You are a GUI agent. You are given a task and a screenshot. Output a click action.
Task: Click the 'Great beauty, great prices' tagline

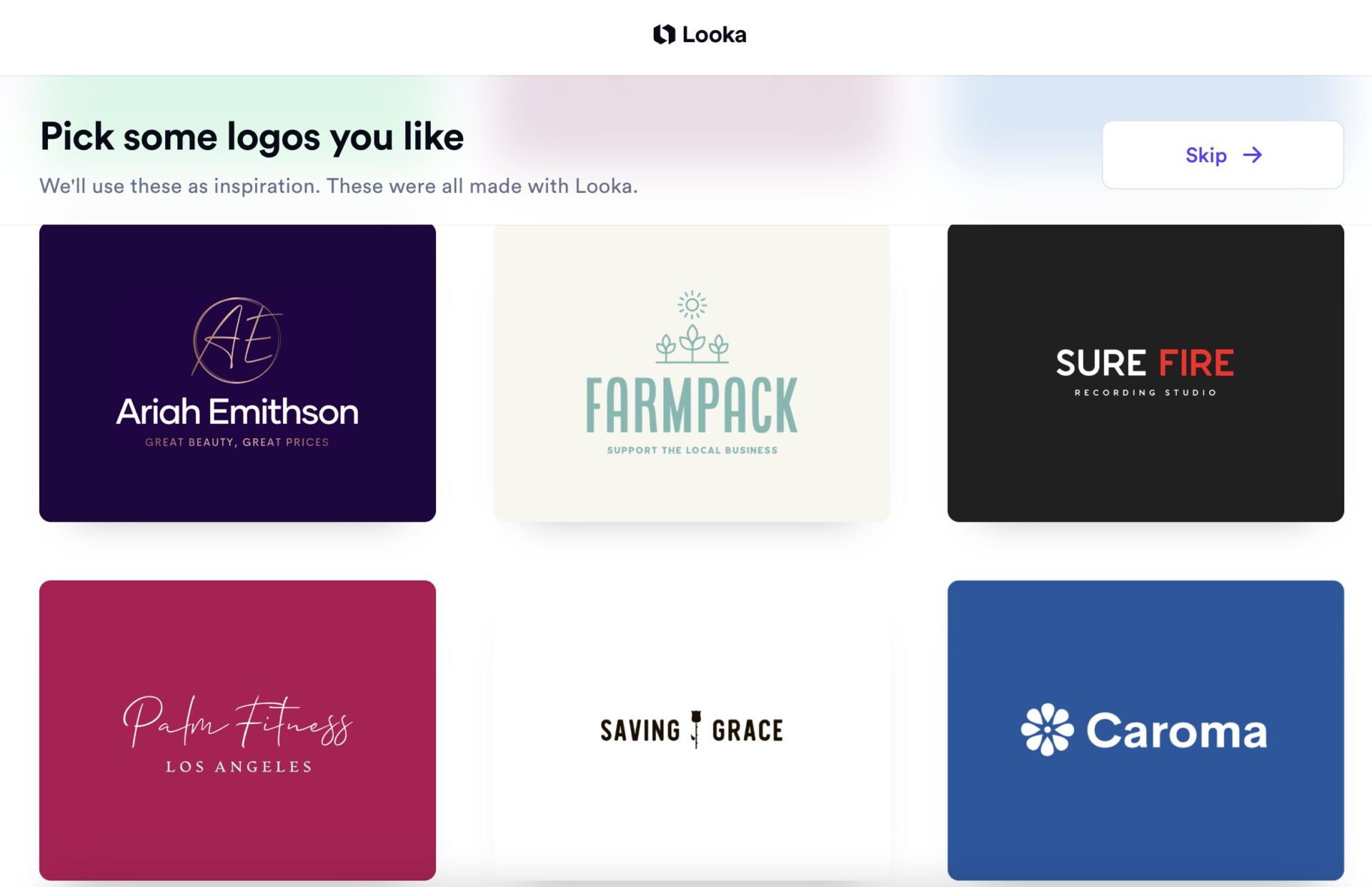pos(237,442)
